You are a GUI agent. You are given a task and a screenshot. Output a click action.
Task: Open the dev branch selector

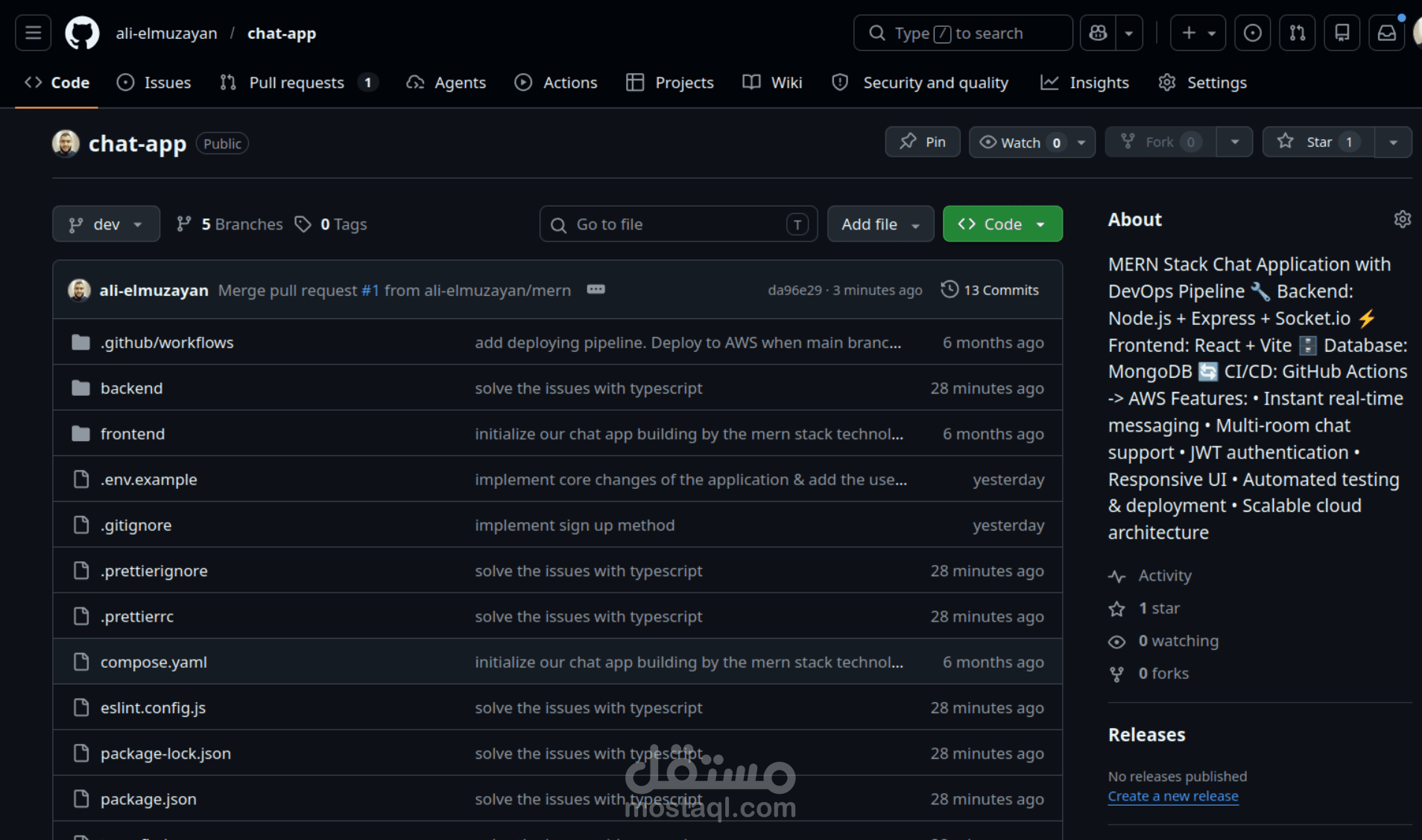pos(106,224)
